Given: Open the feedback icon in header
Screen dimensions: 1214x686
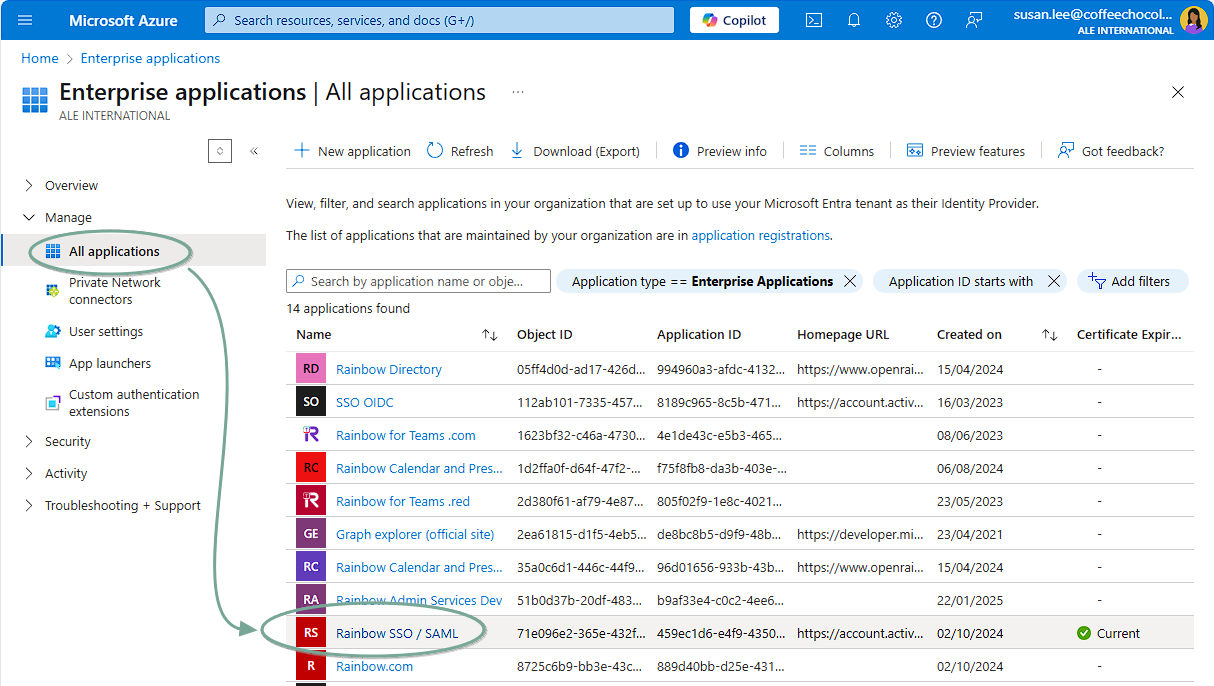Looking at the screenshot, I should tap(974, 20).
